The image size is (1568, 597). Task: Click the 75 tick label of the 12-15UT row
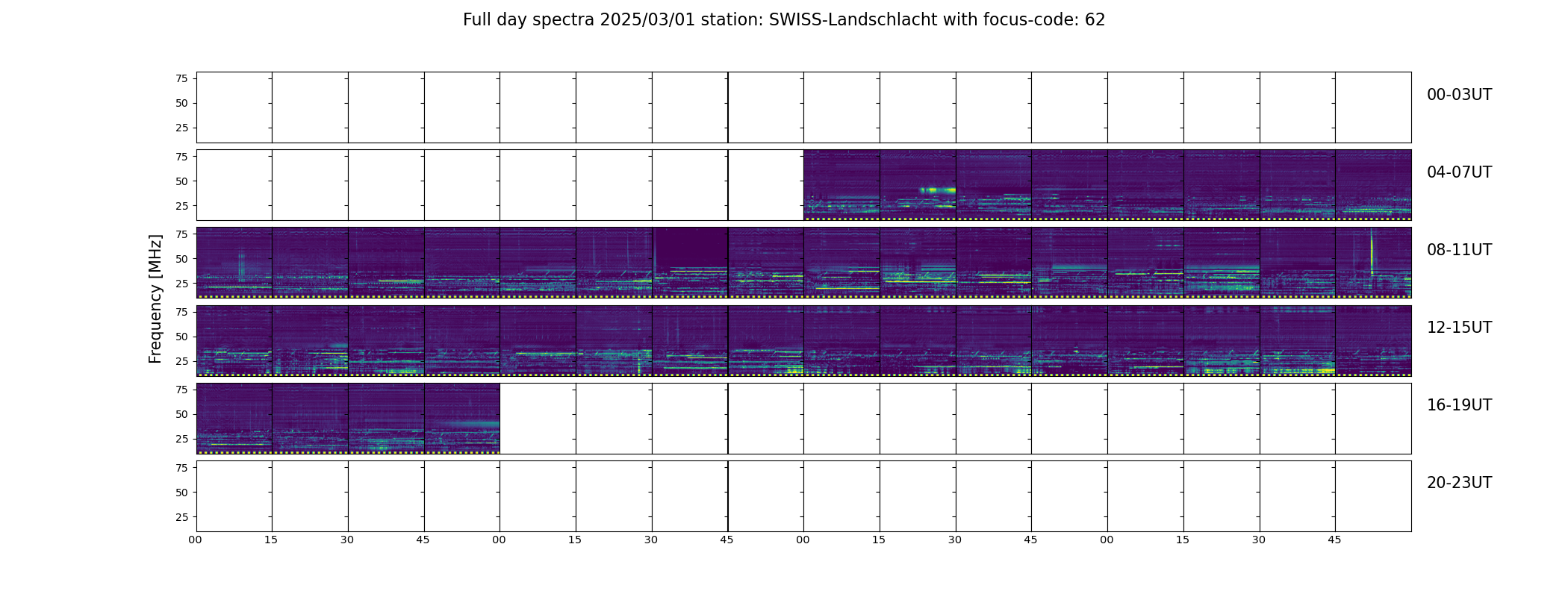tap(181, 312)
